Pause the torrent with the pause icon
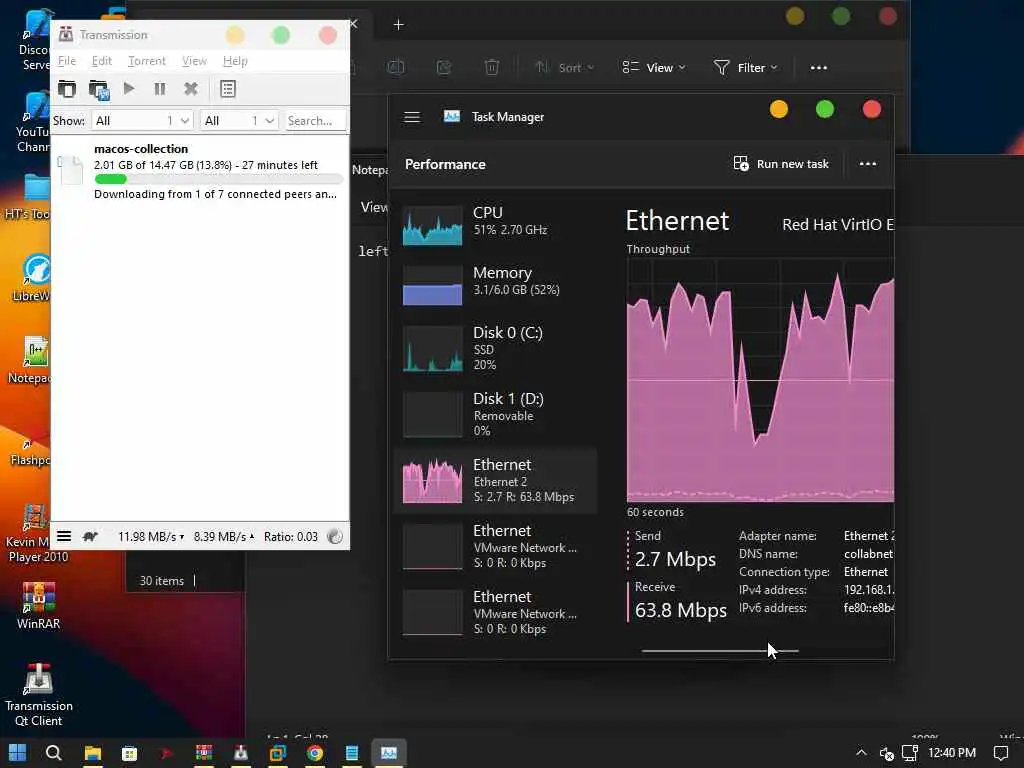This screenshot has width=1024, height=768. pos(159,89)
